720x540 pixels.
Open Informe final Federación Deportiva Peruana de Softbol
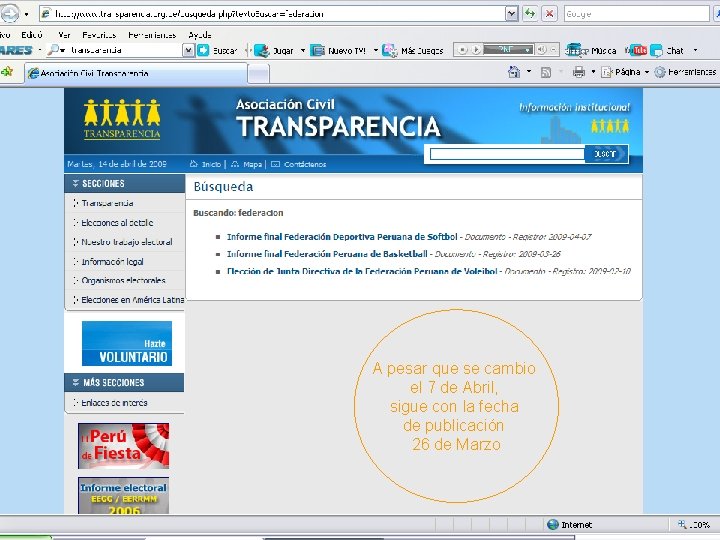coord(342,237)
